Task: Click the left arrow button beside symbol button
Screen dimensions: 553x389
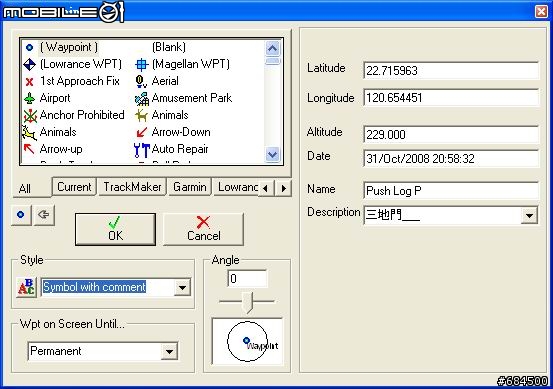Action: click(44, 214)
